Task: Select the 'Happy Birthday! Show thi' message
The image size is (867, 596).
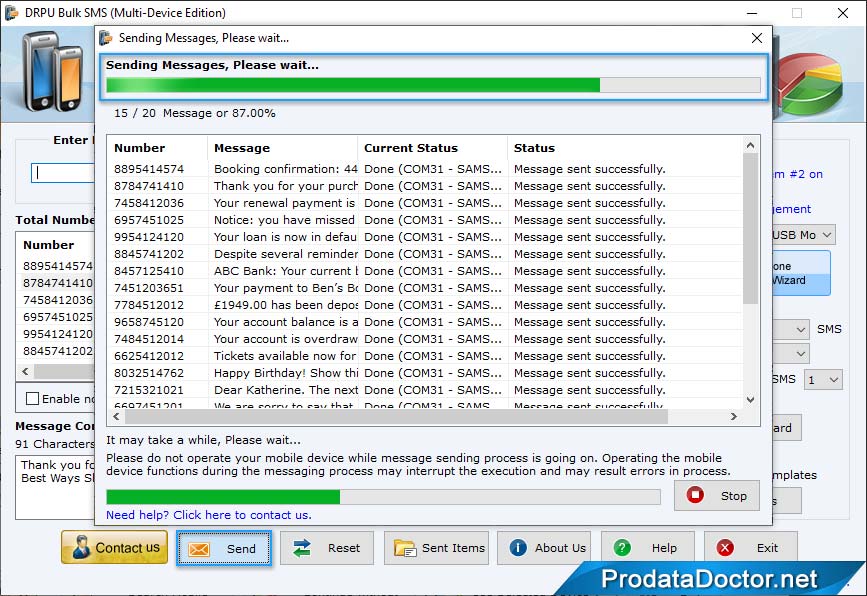Action: (x=286, y=373)
